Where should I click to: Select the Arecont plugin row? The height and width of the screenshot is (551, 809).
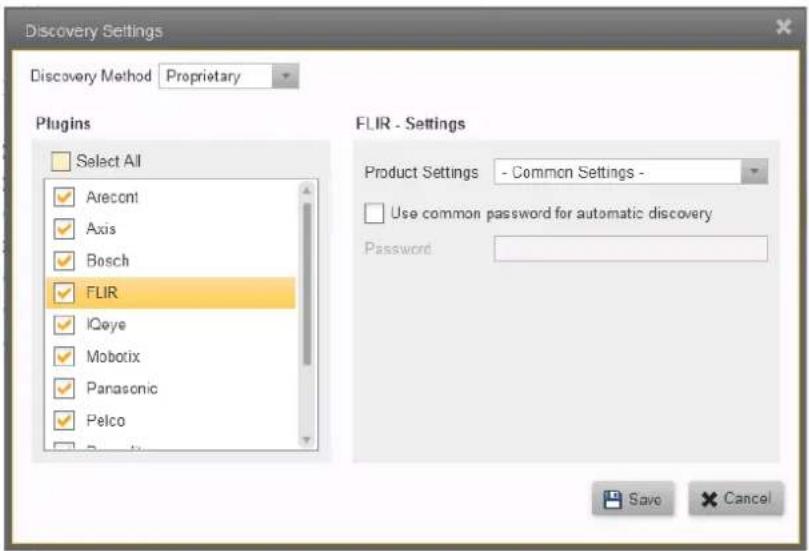click(x=171, y=197)
